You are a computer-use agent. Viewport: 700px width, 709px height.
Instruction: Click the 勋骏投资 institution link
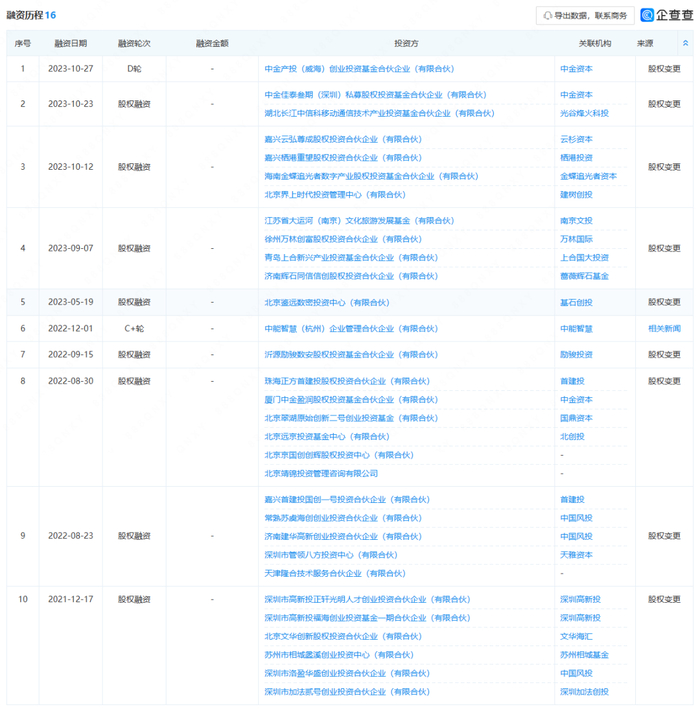coord(576,354)
